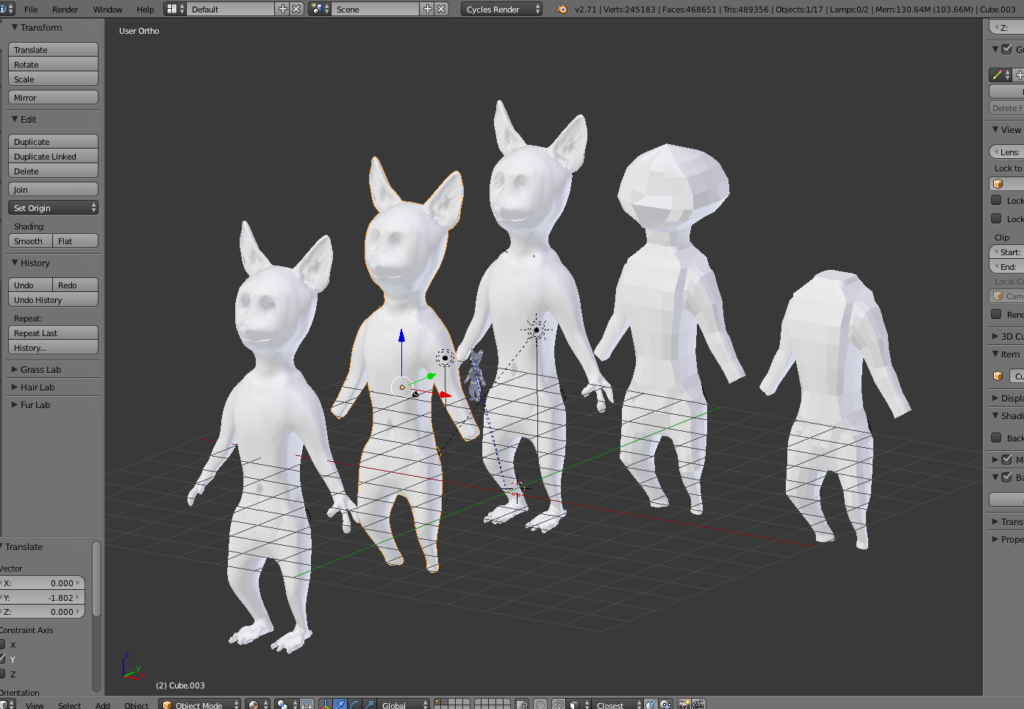Image resolution: width=1024 pixels, height=709 pixels.
Task: Select the scale manipulator icon
Action: pyautogui.click(x=369, y=704)
